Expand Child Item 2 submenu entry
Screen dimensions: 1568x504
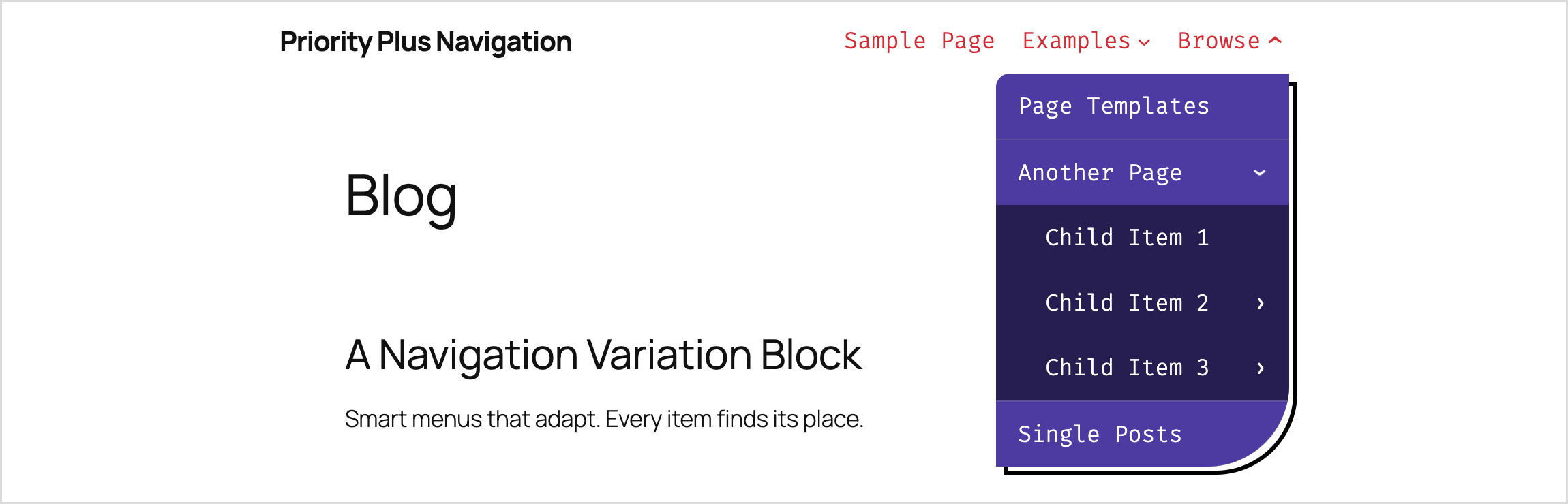coord(1127,303)
